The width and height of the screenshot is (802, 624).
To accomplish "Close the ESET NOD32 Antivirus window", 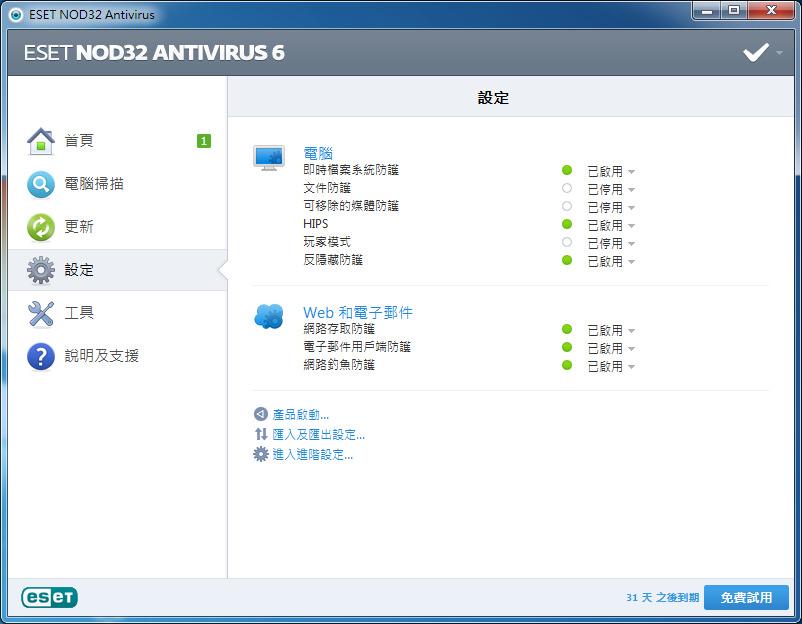I will [x=772, y=10].
